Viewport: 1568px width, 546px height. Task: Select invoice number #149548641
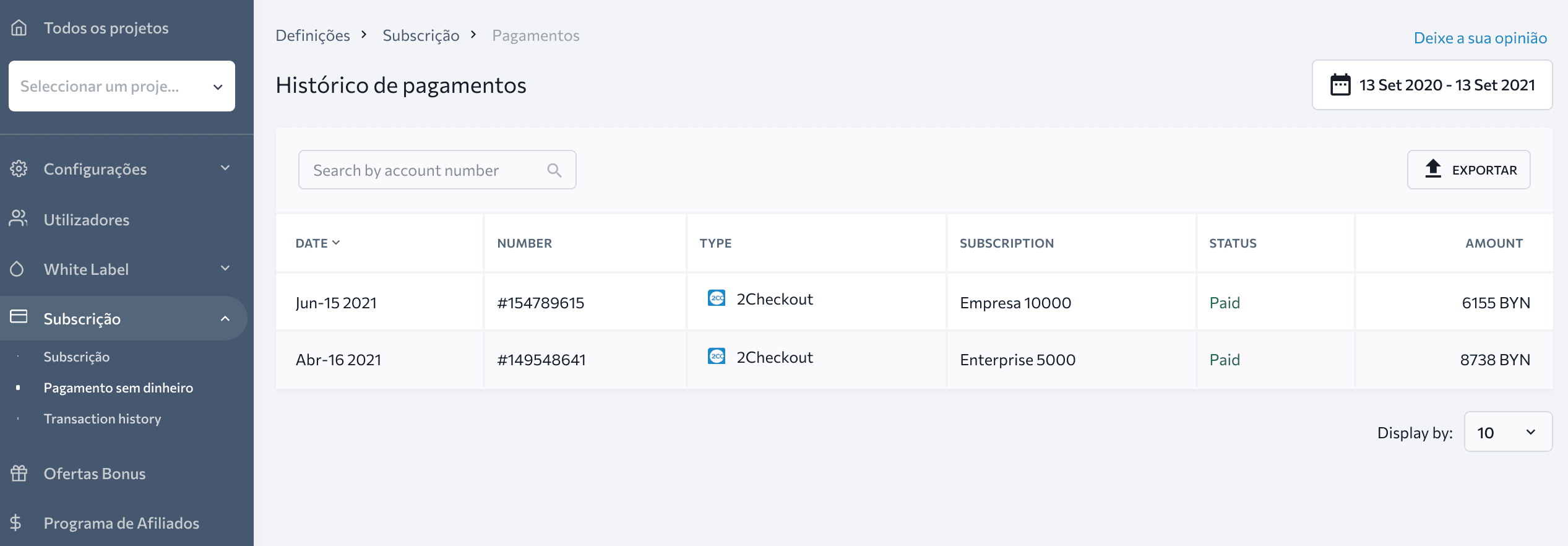point(541,360)
